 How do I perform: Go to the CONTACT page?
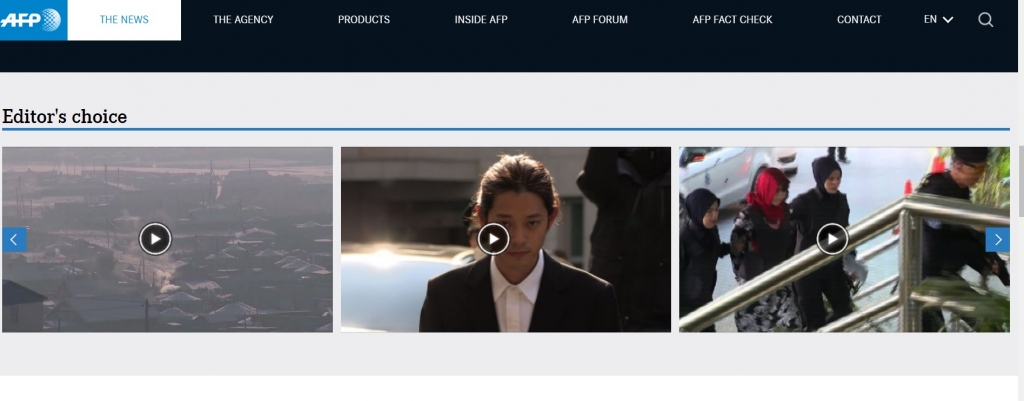[859, 20]
